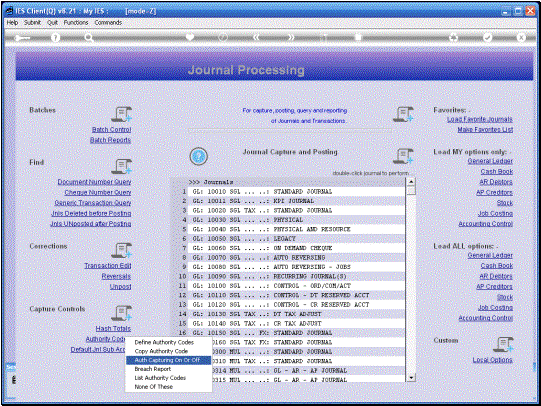The height and width of the screenshot is (406, 541).
Task: Open the Hash Totals link
Action: [113, 329]
